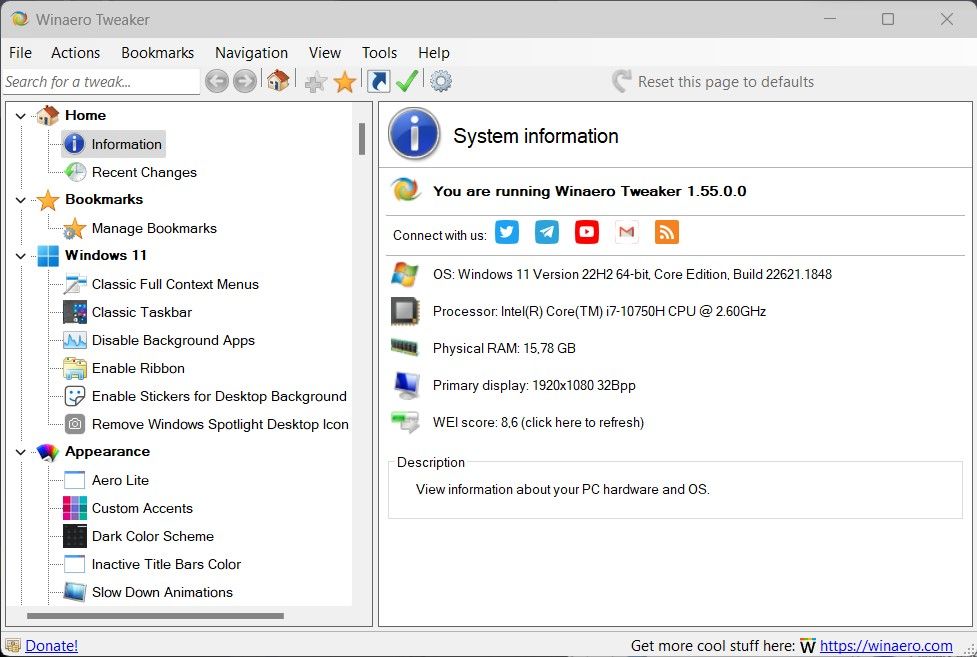Open the https://winaero.com link

(x=886, y=645)
